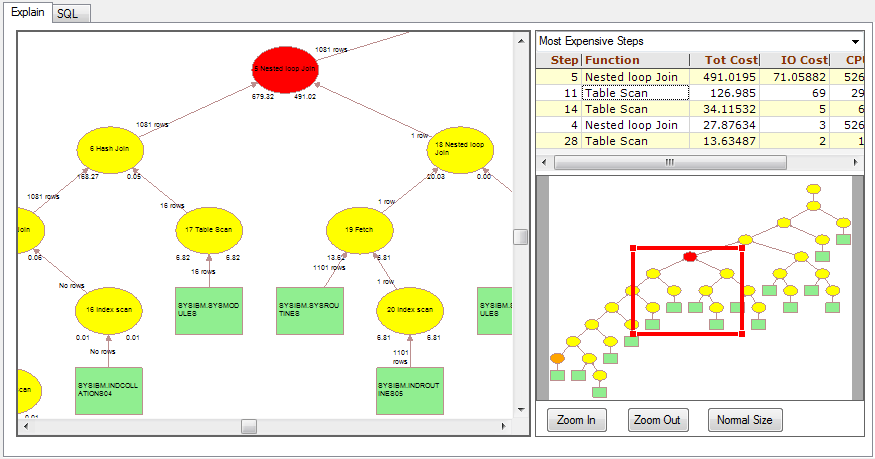Viewport: 875px width, 459px height.
Task: Switch to the SQL tab
Action: [71, 13]
